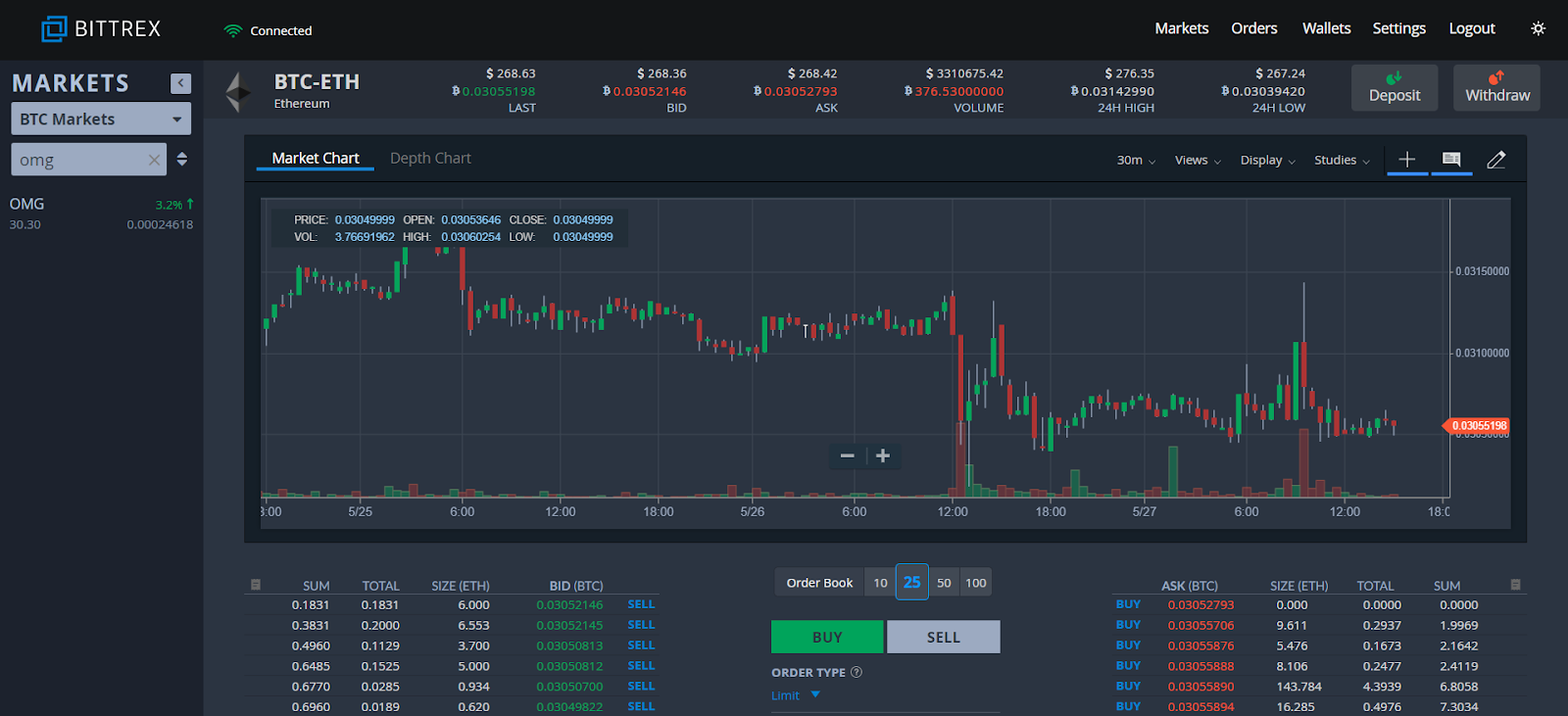The height and width of the screenshot is (716, 1568).
Task: Click the 143.784 size in ask table
Action: point(1299,687)
